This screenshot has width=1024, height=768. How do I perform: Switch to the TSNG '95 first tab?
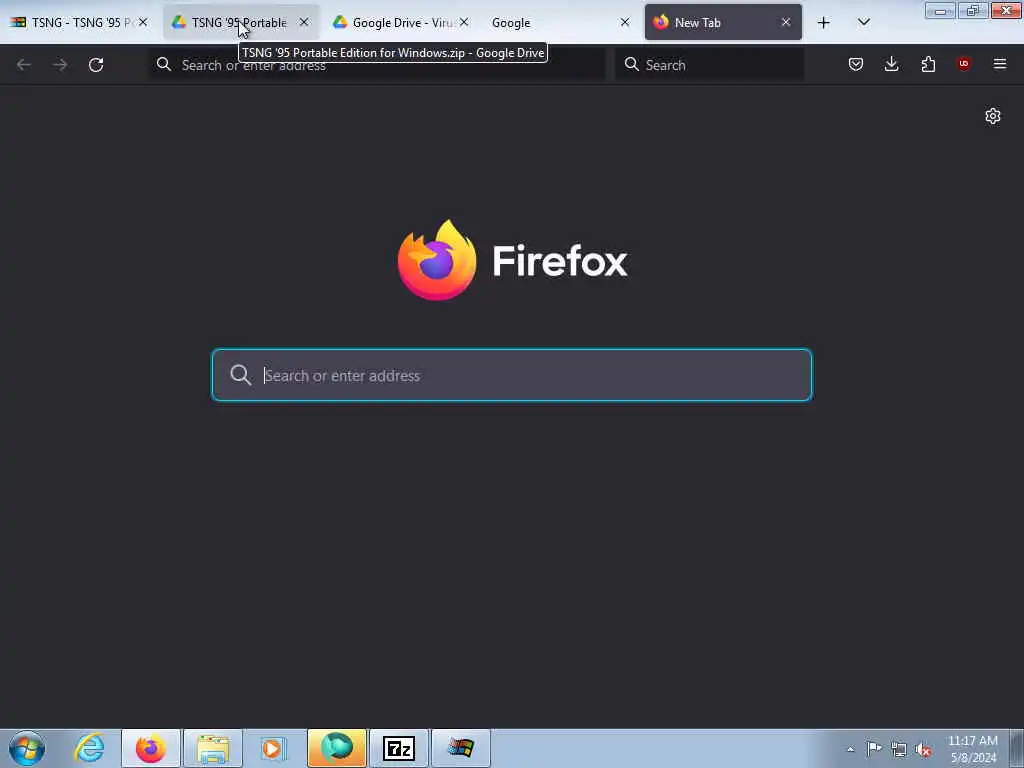(78, 22)
